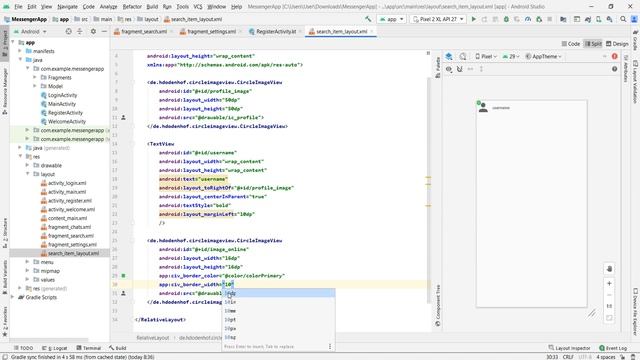Viewport: 640px width, 360px height.
Task: Open fragment_chats.xml in project tree
Action: pyautogui.click(x=69, y=227)
